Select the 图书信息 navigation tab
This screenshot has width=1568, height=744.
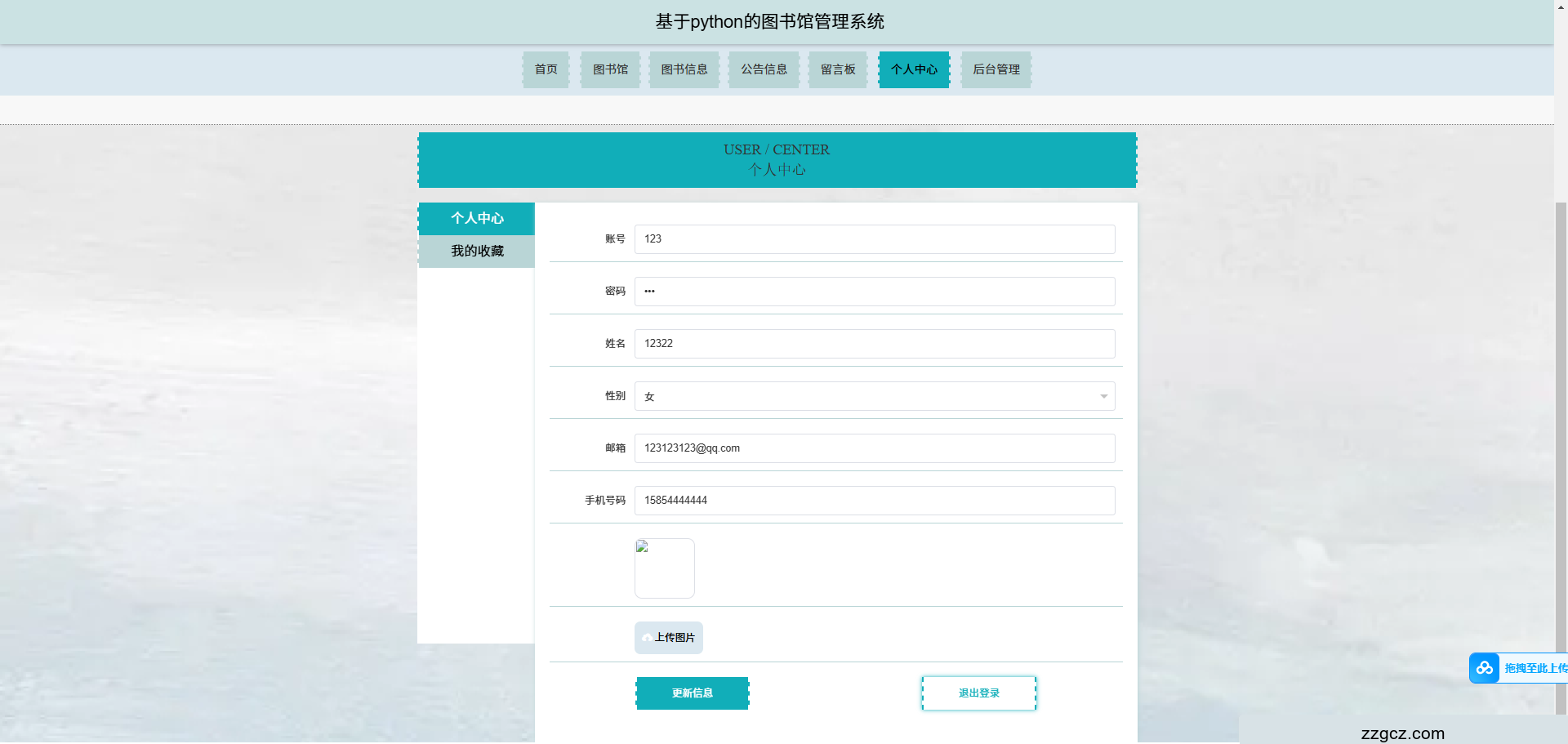(684, 69)
